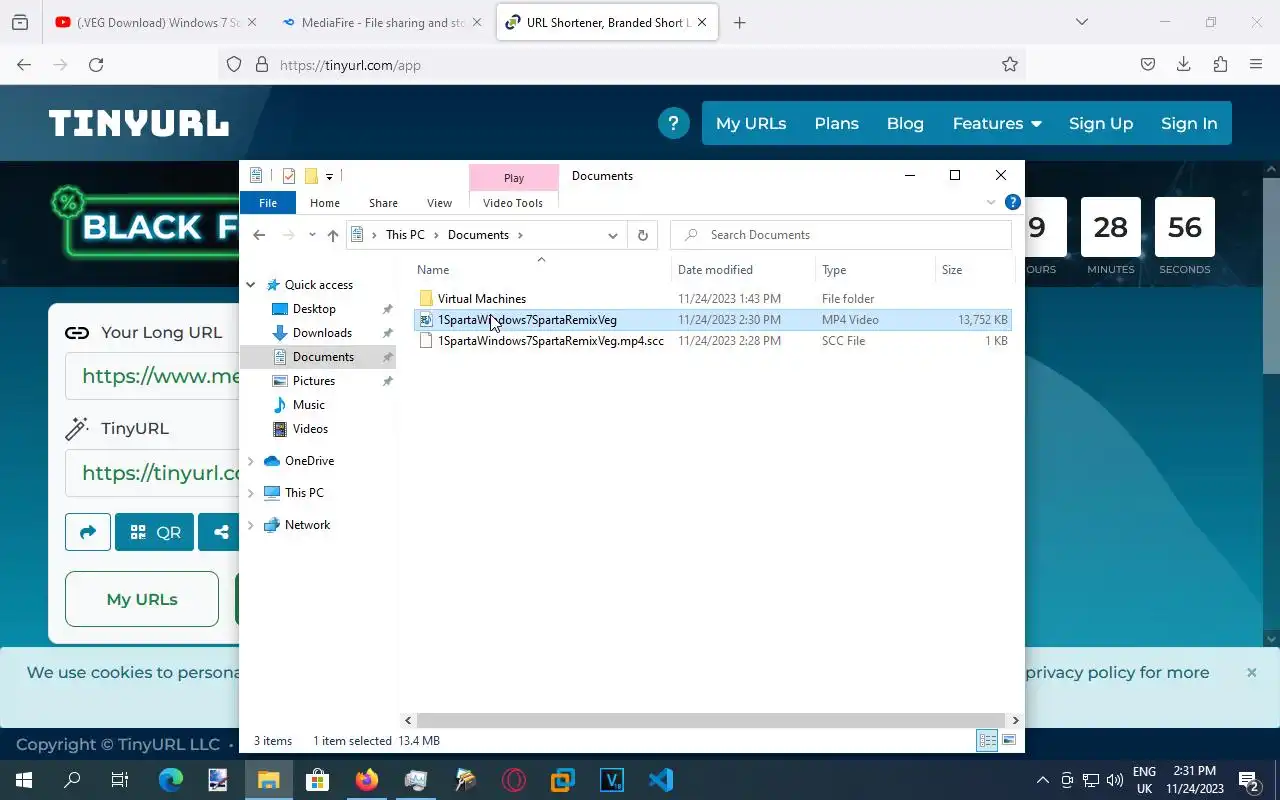Expand the Network tree node
The width and height of the screenshot is (1280, 800).
(251, 525)
